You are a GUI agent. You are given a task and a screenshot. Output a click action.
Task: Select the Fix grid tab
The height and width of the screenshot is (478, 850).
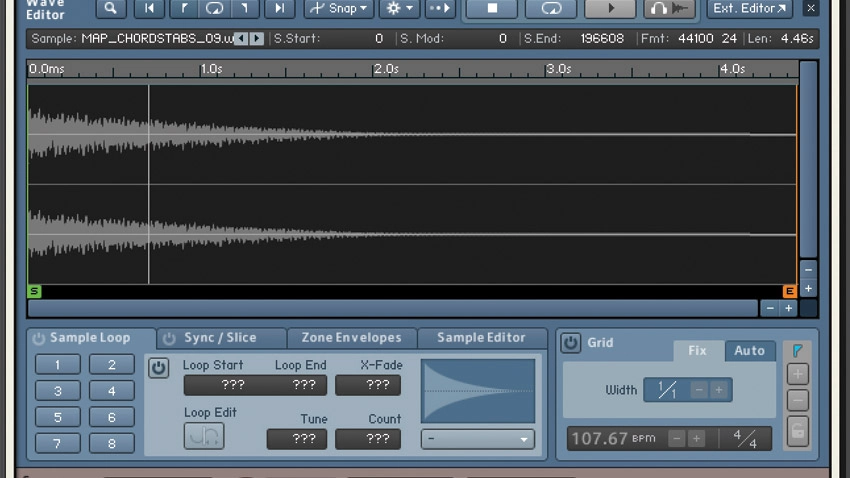(x=698, y=351)
